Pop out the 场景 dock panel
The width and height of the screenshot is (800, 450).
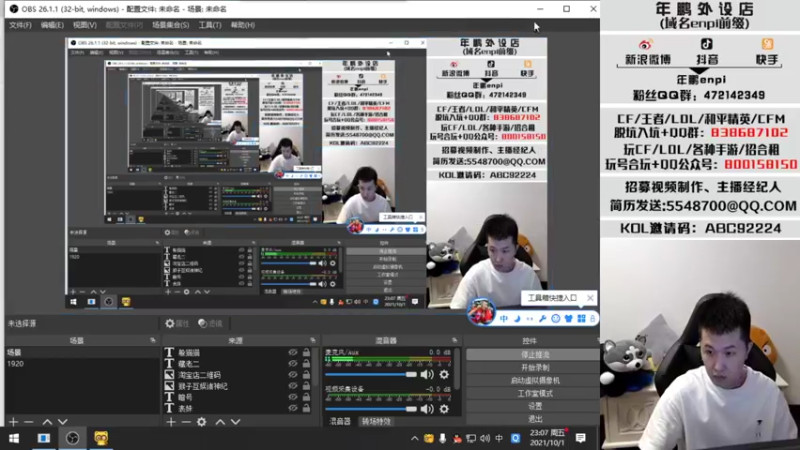tap(153, 340)
